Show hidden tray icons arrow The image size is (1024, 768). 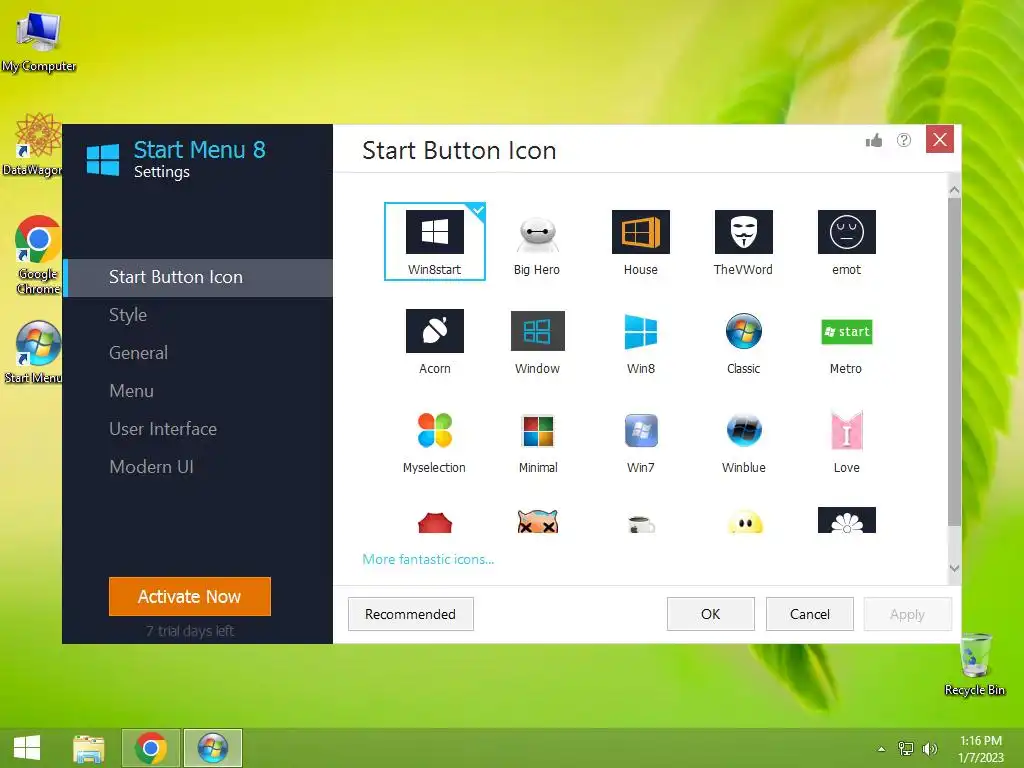(882, 749)
